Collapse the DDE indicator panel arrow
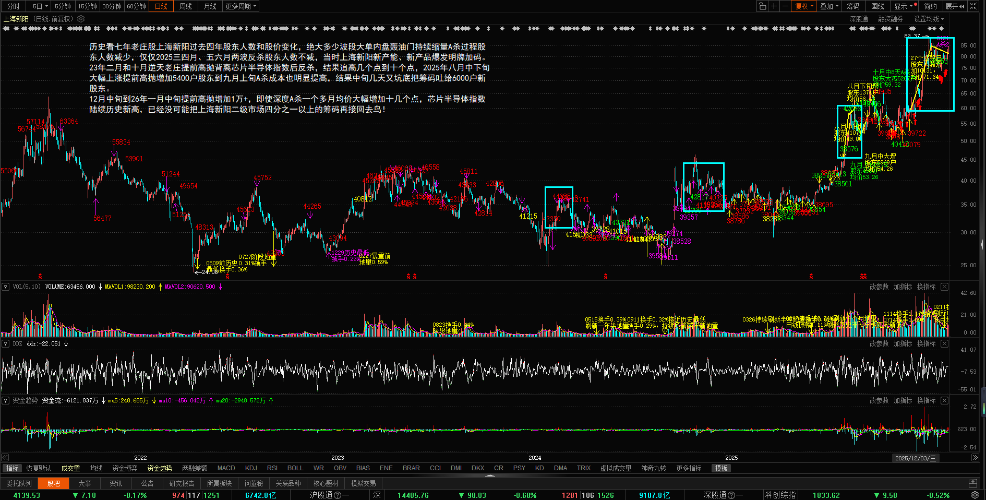The image size is (986, 500). click(x=6, y=344)
